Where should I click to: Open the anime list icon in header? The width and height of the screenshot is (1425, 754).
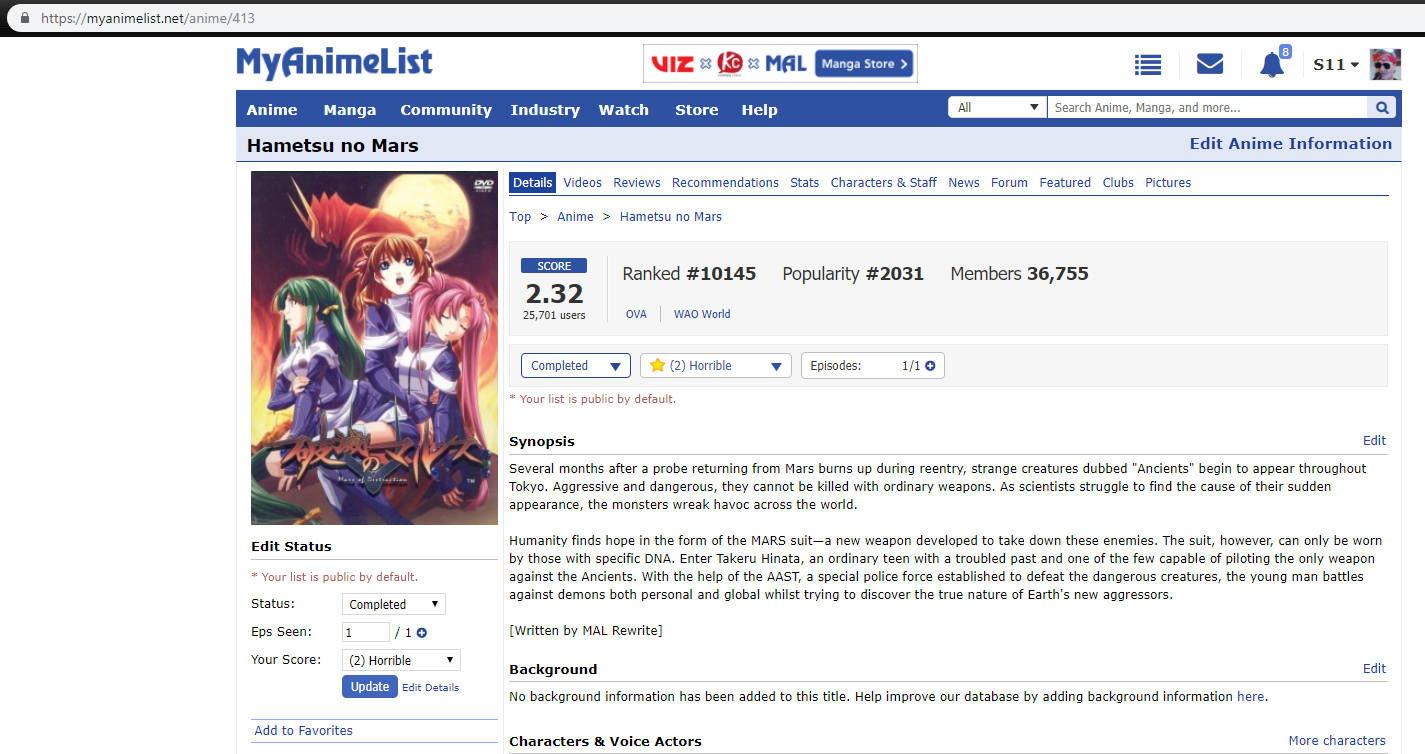pos(1147,65)
